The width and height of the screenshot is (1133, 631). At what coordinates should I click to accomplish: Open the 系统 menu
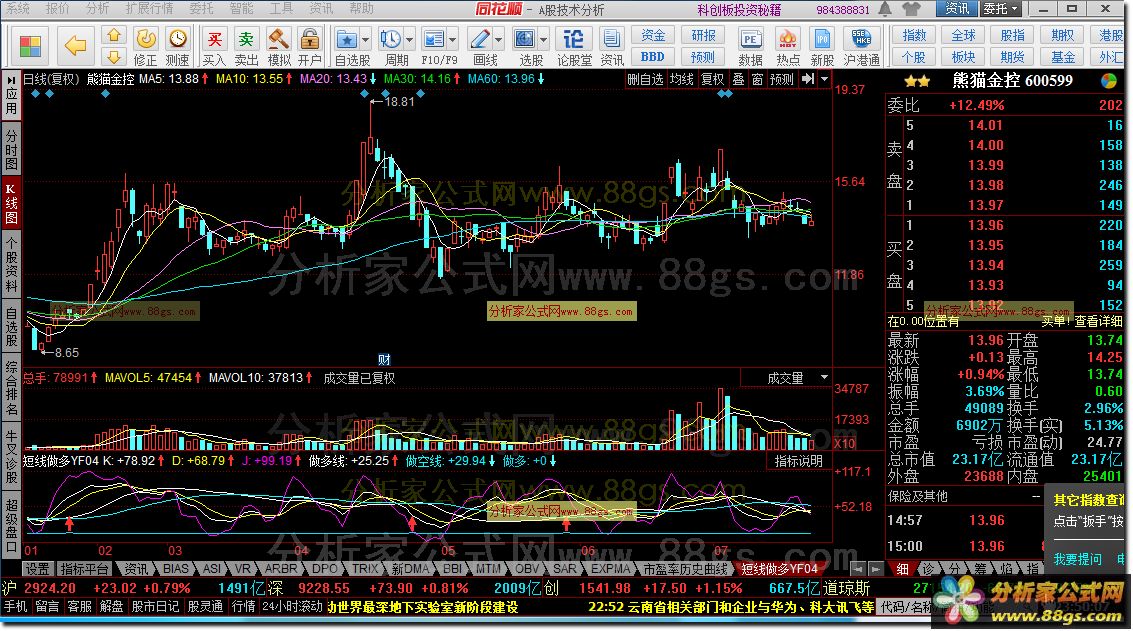click(x=18, y=8)
